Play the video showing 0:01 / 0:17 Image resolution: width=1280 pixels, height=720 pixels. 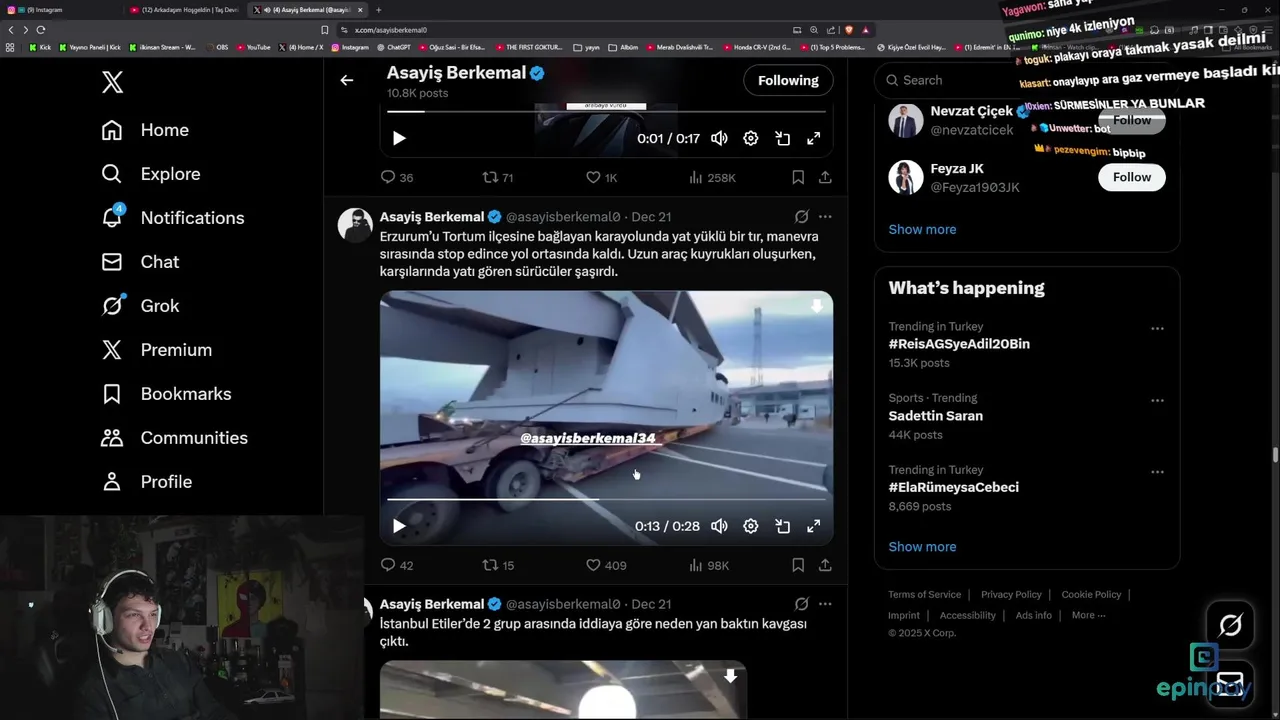399,138
